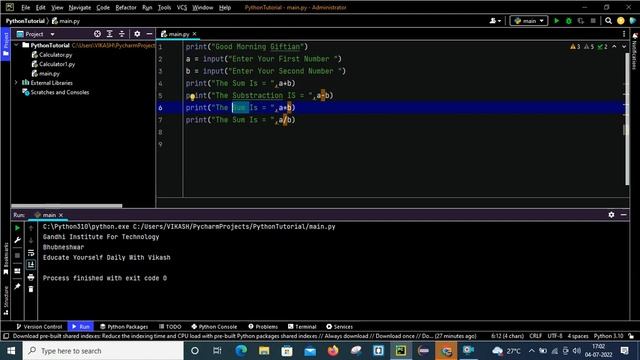Rerun main in the Run panel
This screenshot has height=360, width=640.
[x=17, y=228]
